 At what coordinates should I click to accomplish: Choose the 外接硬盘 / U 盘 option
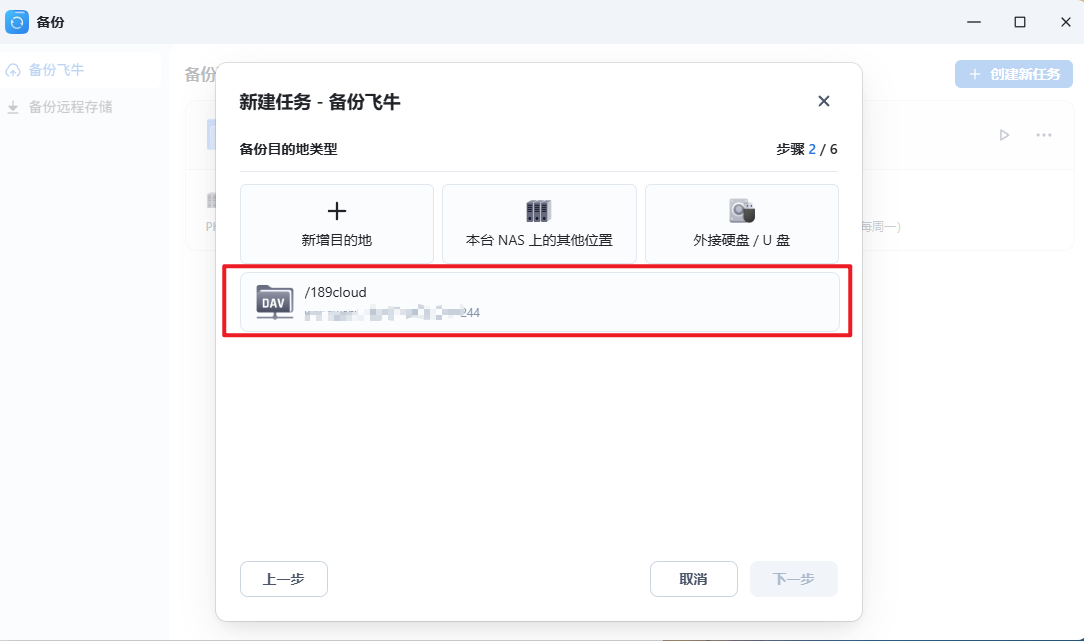click(x=742, y=223)
